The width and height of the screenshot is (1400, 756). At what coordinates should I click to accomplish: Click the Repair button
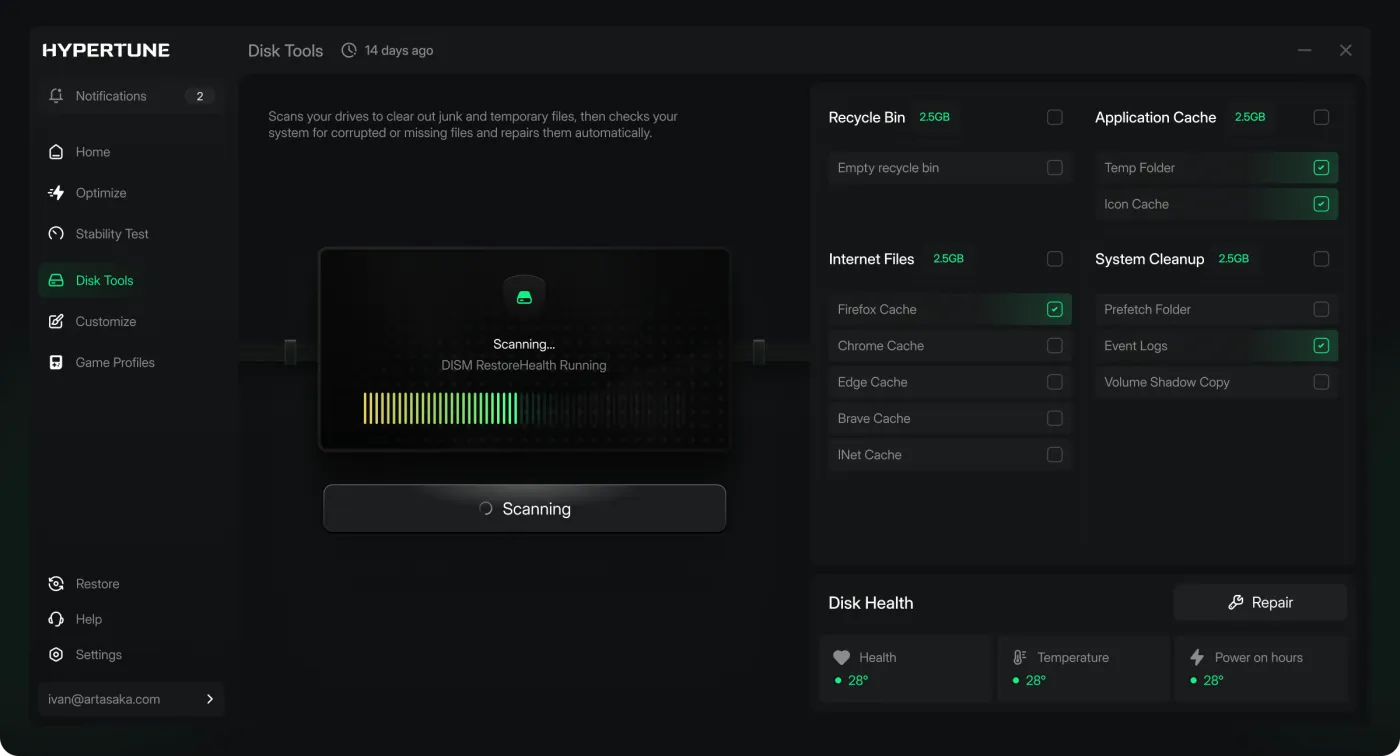pyautogui.click(x=1260, y=603)
